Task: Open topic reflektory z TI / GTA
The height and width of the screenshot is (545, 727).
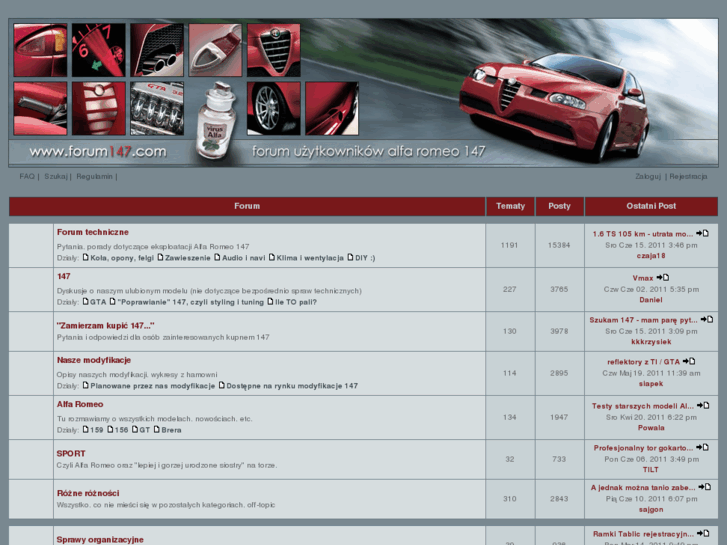Action: (644, 362)
